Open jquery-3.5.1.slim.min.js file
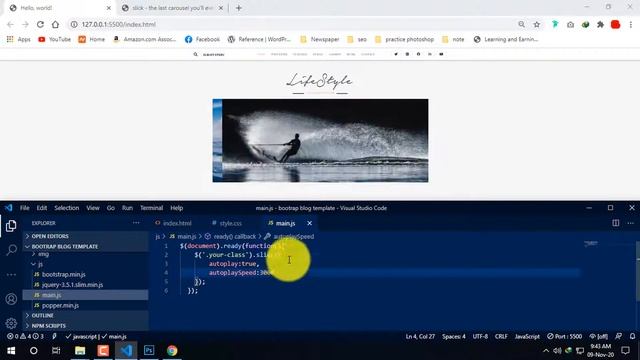 click(72, 284)
